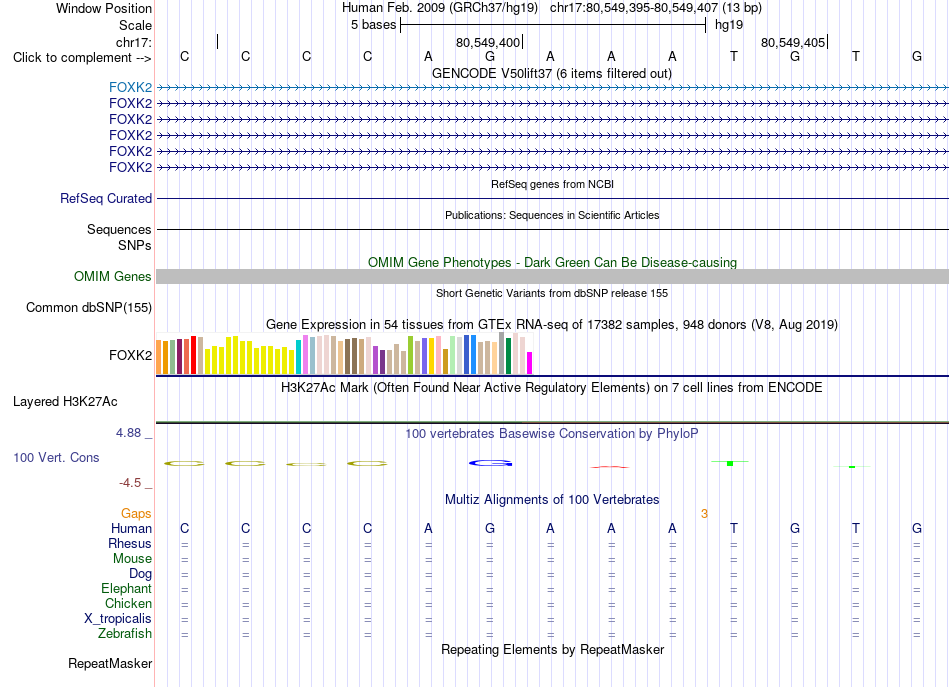Click the Scale track label
The image size is (950, 687).
[135, 25]
